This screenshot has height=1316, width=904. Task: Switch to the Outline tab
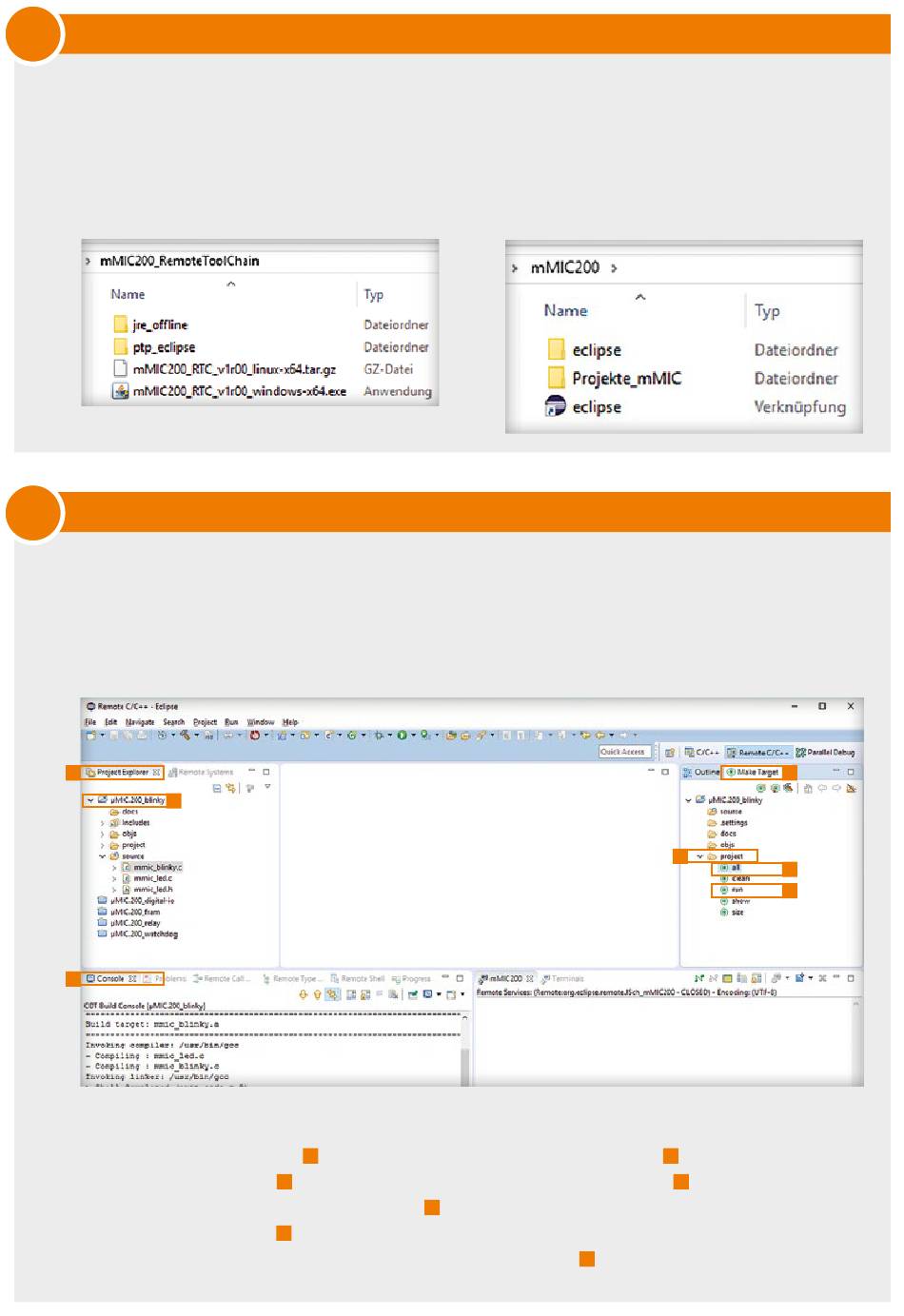tap(701, 772)
